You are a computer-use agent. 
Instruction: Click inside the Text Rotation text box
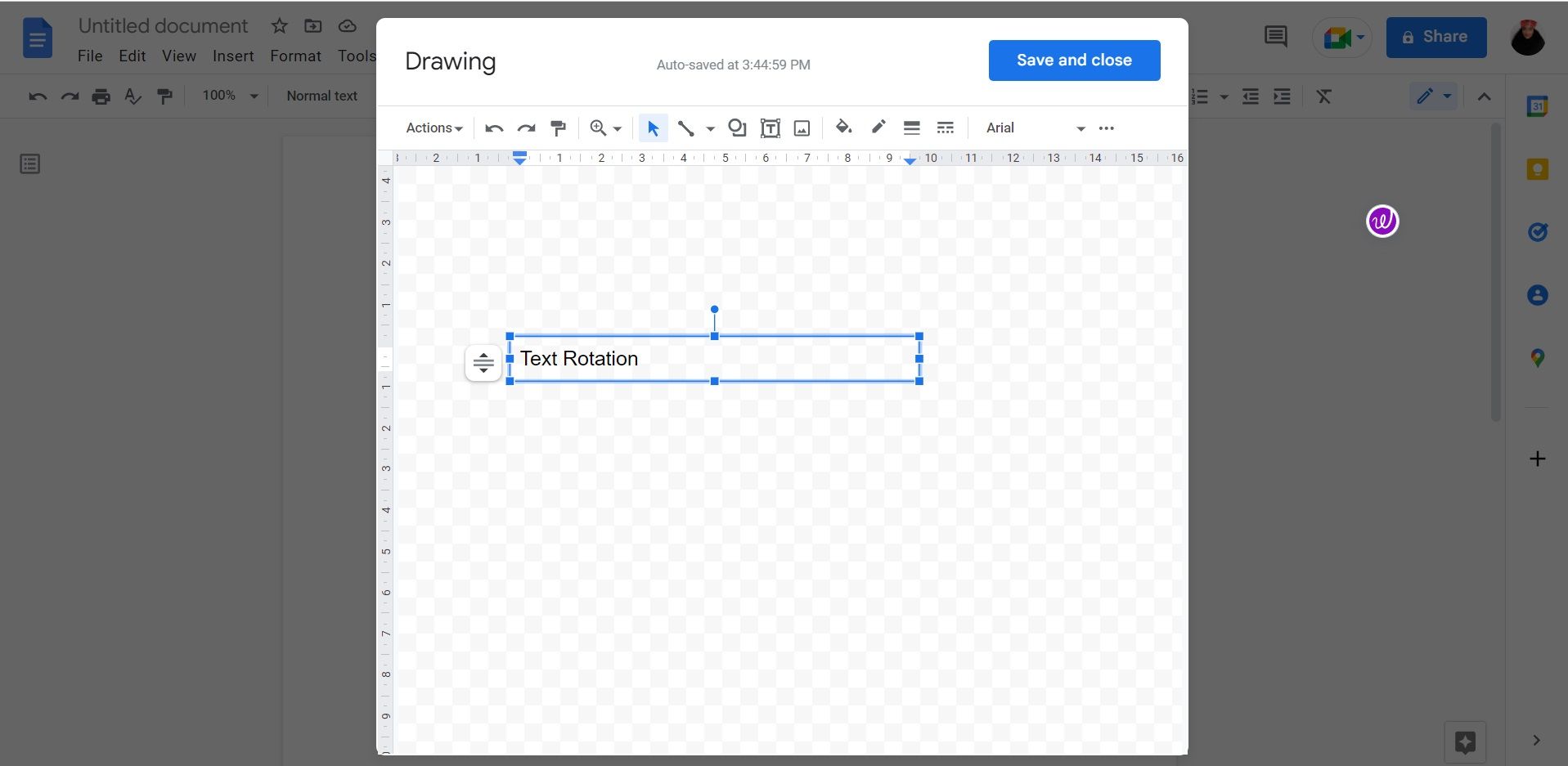(x=714, y=359)
